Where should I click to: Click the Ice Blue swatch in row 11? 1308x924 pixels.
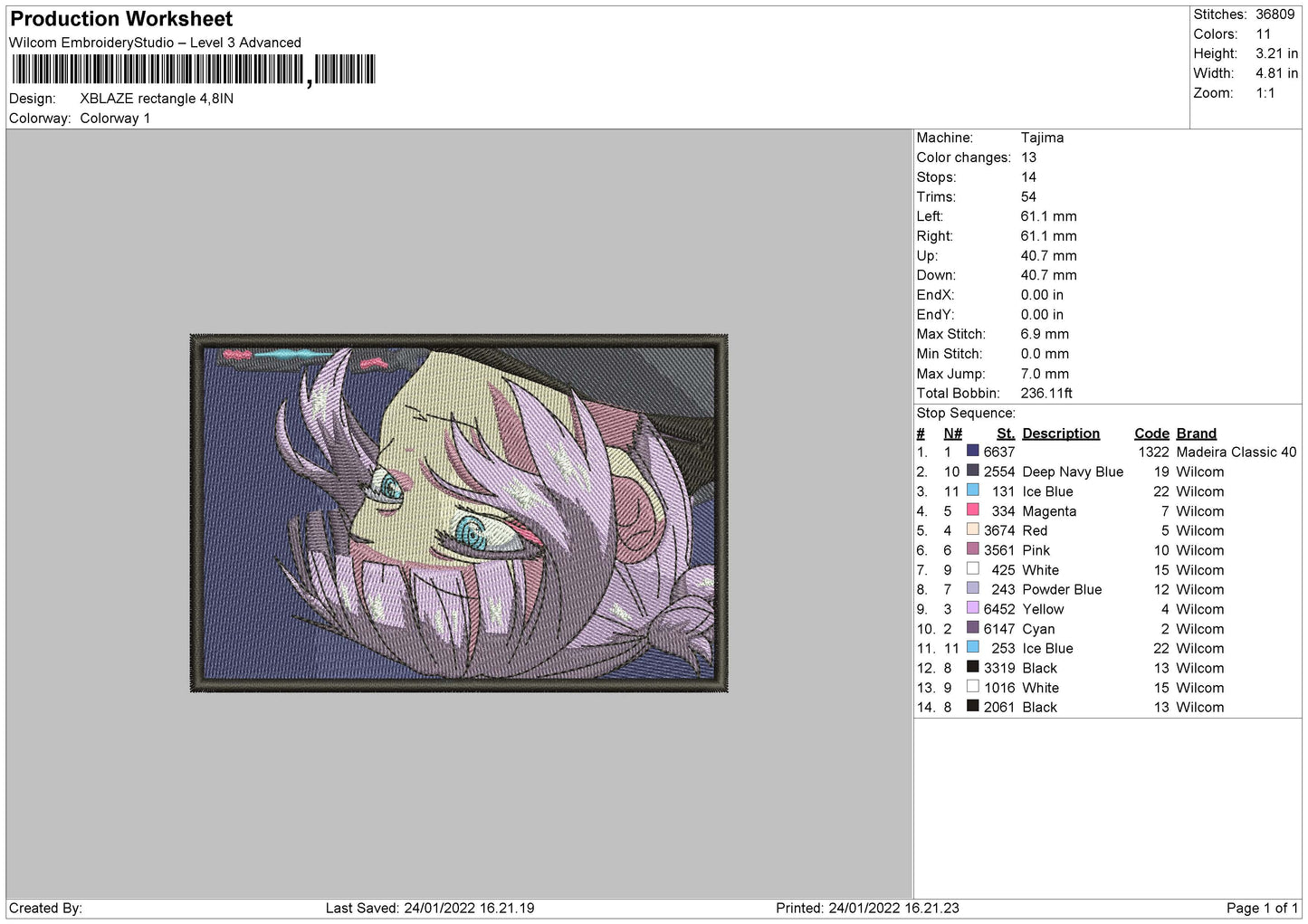(x=972, y=647)
